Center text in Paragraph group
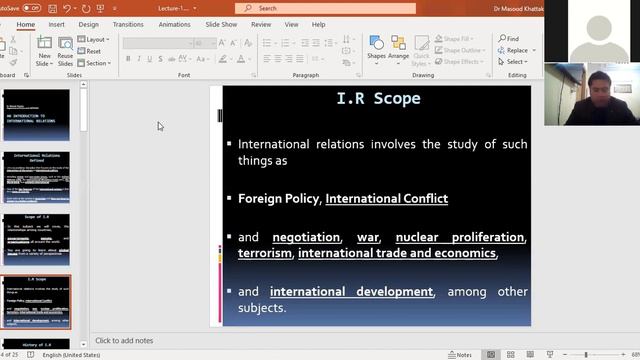This screenshot has height=360, width=640. (x=278, y=59)
